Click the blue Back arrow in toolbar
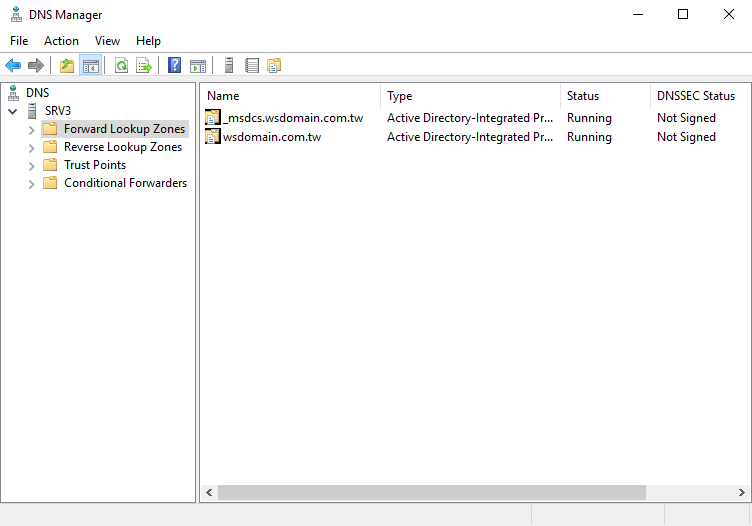 coord(13,65)
